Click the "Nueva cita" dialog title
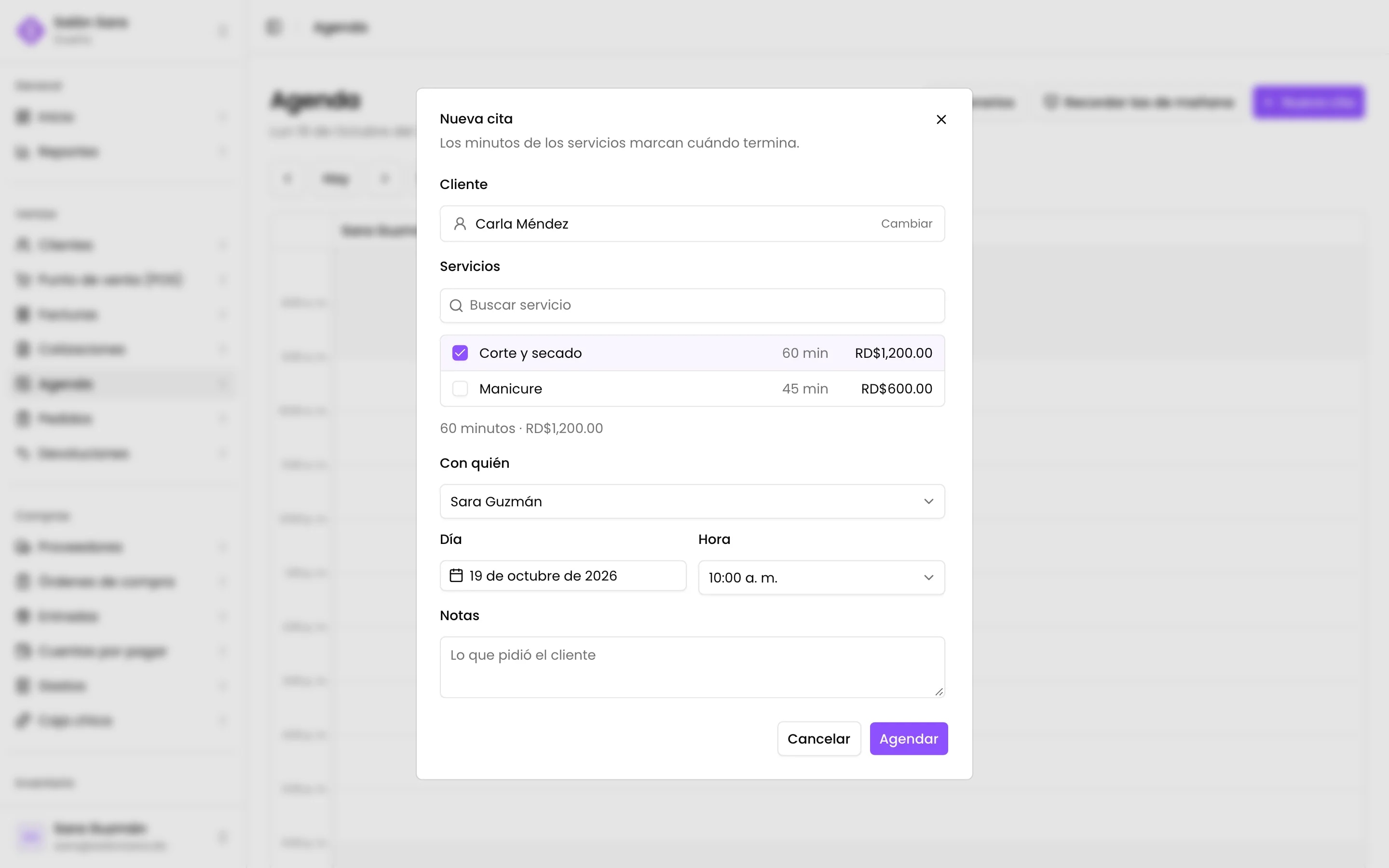This screenshot has height=868, width=1389. coord(477,119)
